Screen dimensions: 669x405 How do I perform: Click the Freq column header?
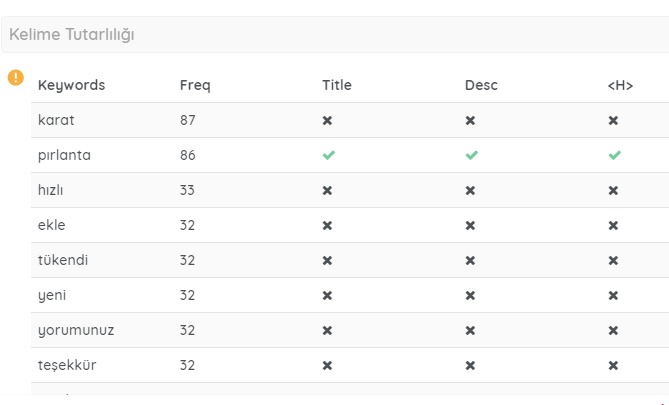pyautogui.click(x=195, y=85)
